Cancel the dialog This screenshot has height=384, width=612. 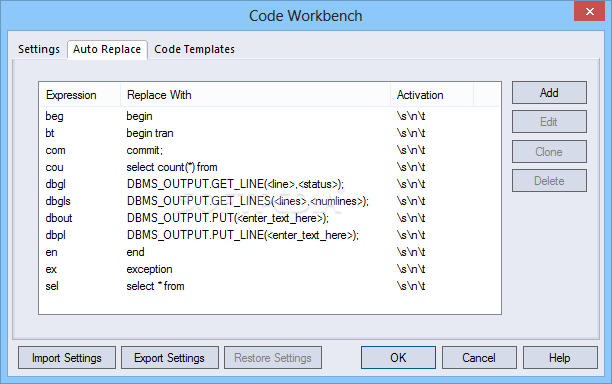pos(479,357)
